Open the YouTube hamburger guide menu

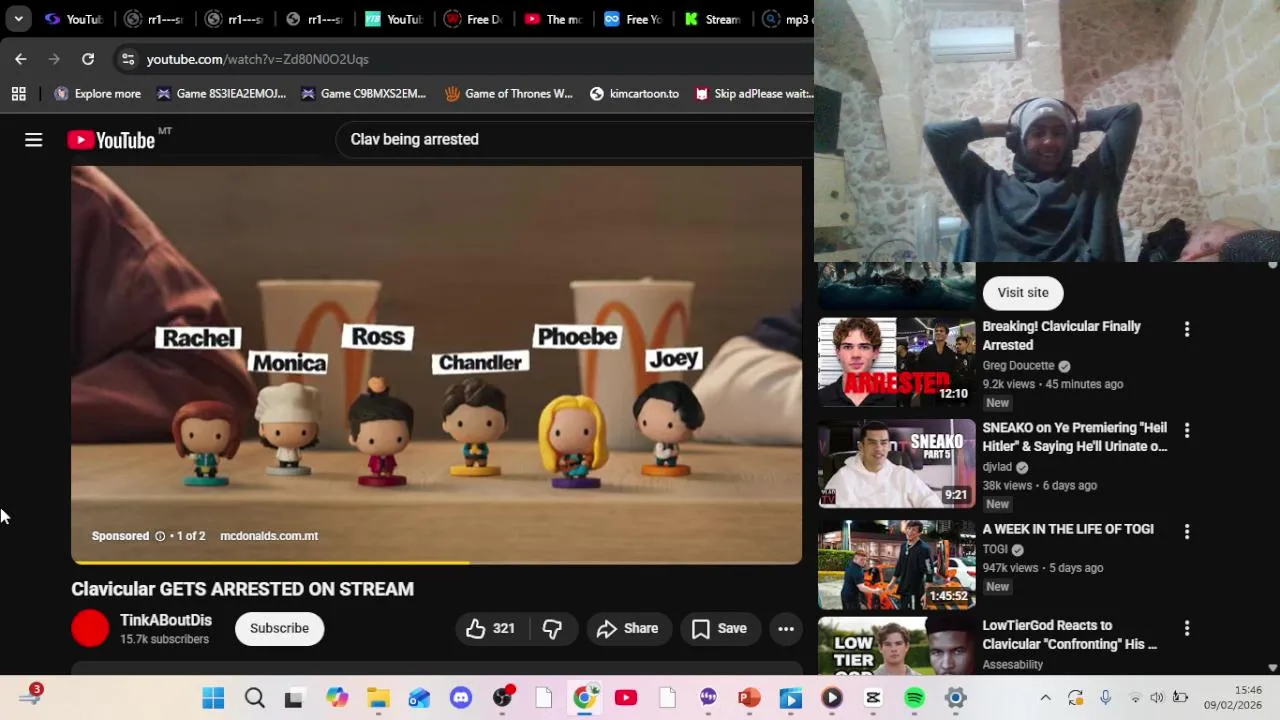(x=33, y=140)
